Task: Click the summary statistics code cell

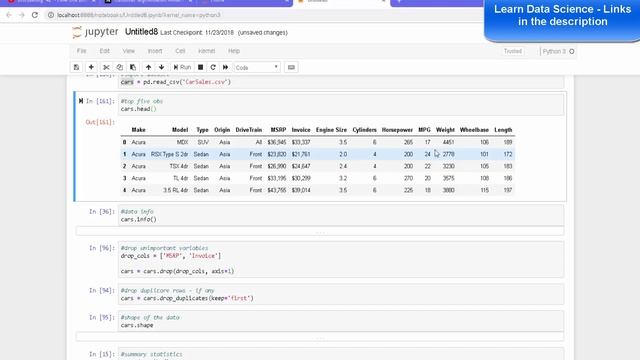Action: point(341,354)
